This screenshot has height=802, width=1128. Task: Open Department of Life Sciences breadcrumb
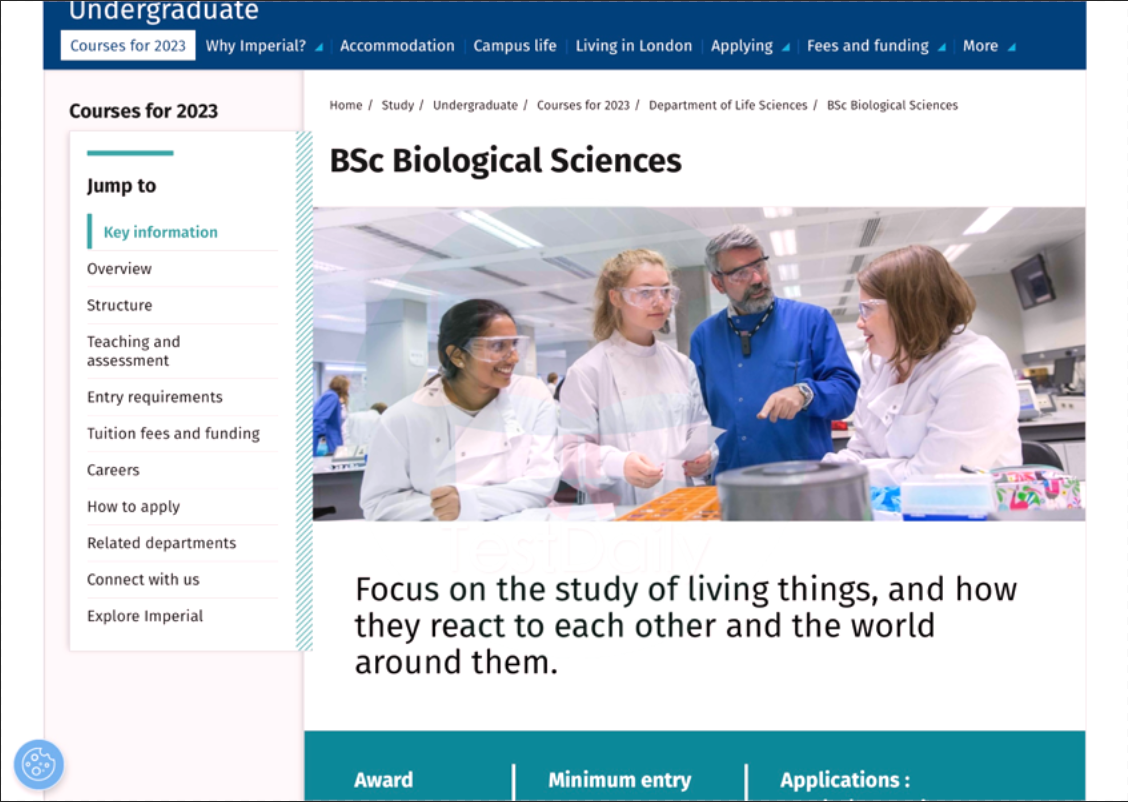coord(728,105)
